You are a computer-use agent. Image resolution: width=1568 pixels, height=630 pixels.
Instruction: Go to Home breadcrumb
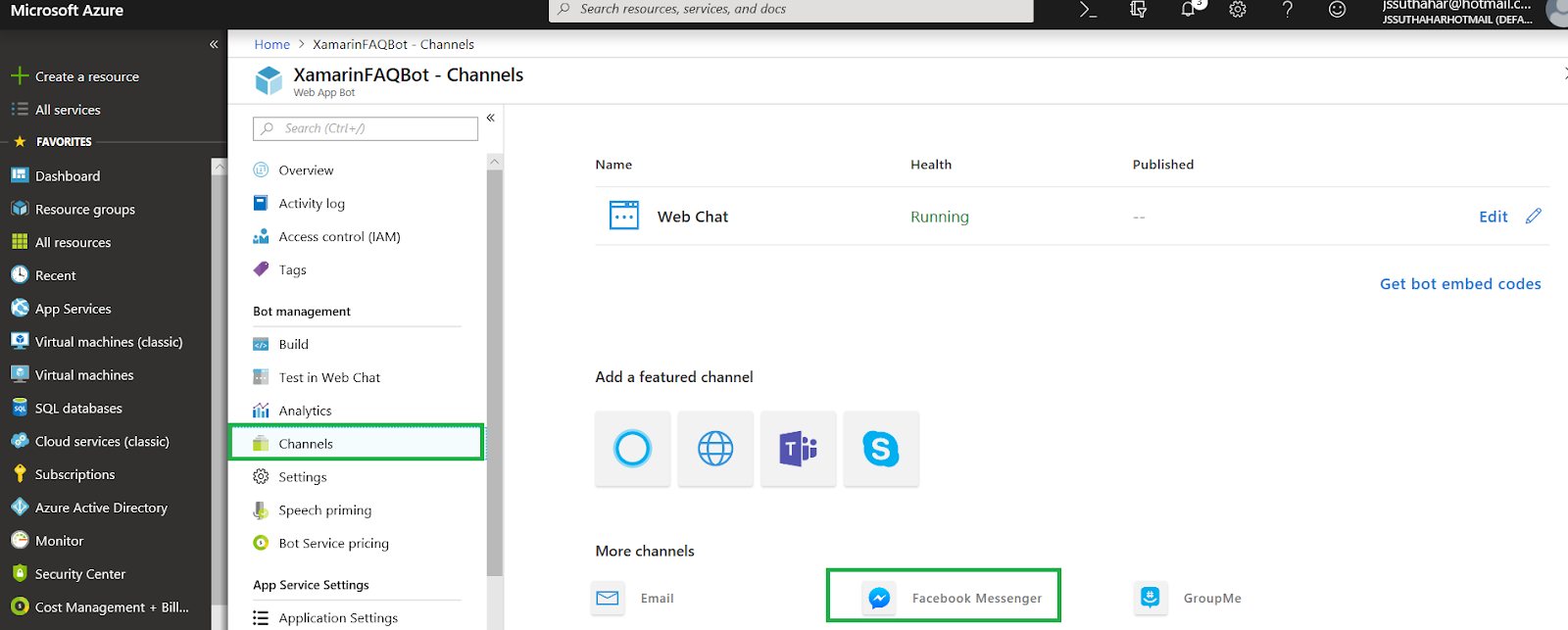tap(271, 44)
